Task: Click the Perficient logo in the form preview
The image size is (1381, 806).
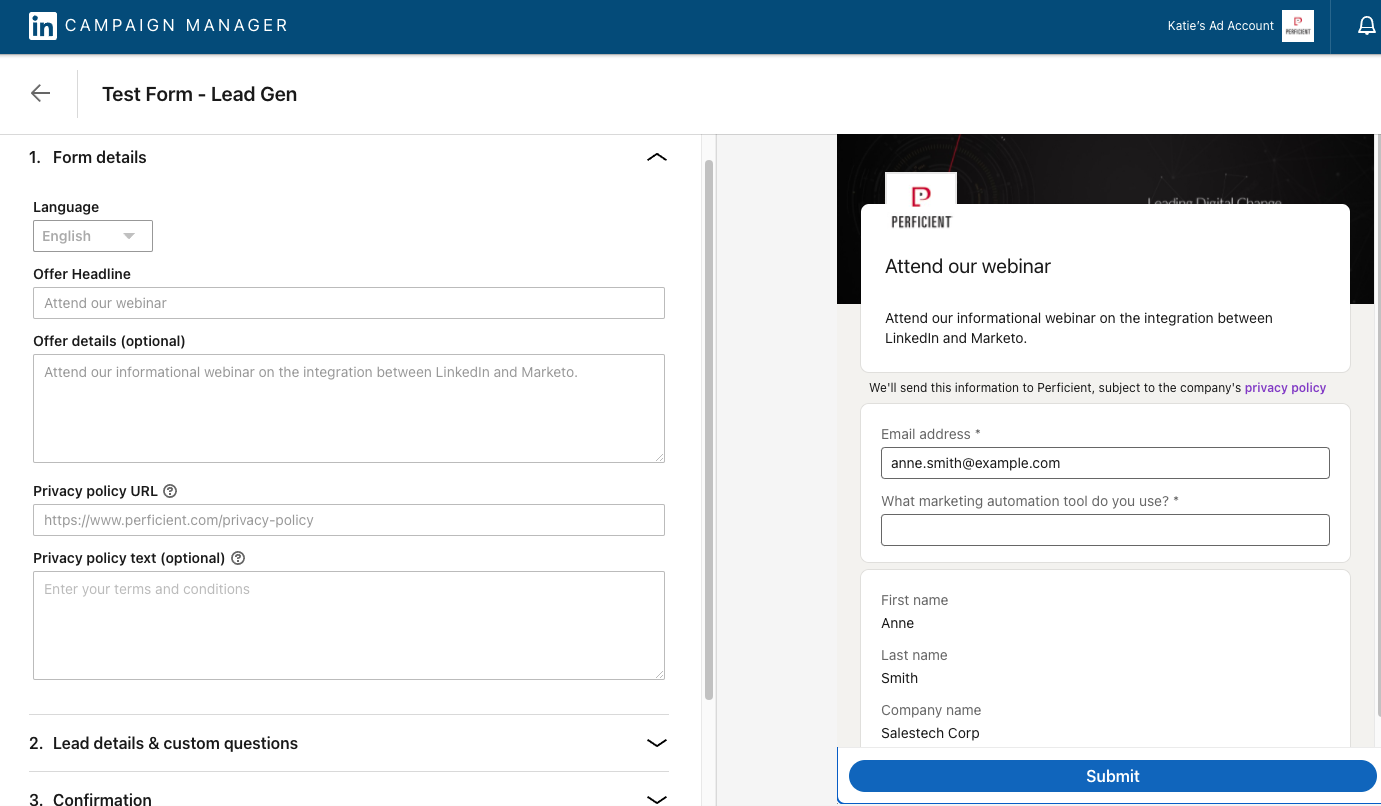Action: (920, 200)
